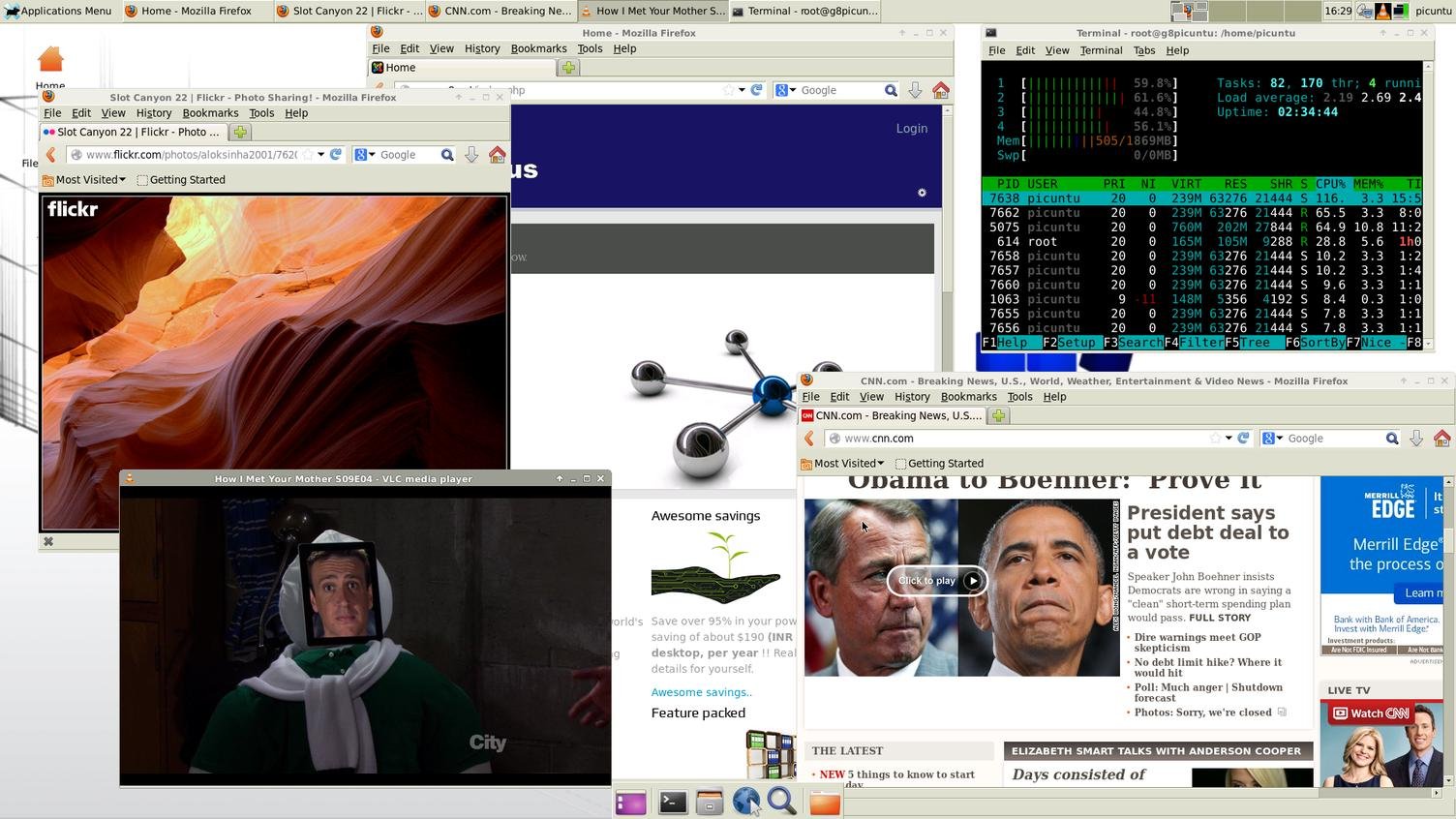This screenshot has height=819, width=1456.
Task: Open a new tab in Flickr window
Action: pos(240,132)
